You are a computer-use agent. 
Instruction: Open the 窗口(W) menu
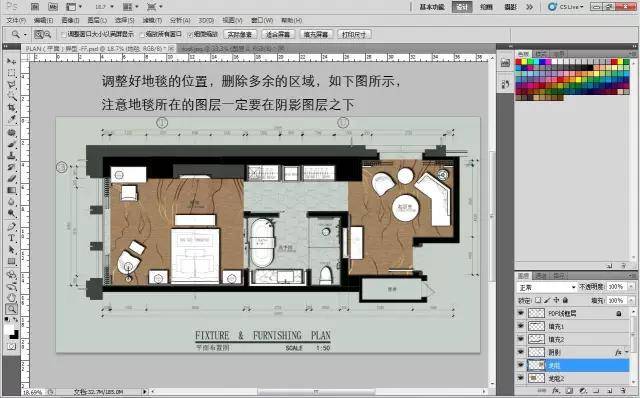pyautogui.click(x=262, y=20)
